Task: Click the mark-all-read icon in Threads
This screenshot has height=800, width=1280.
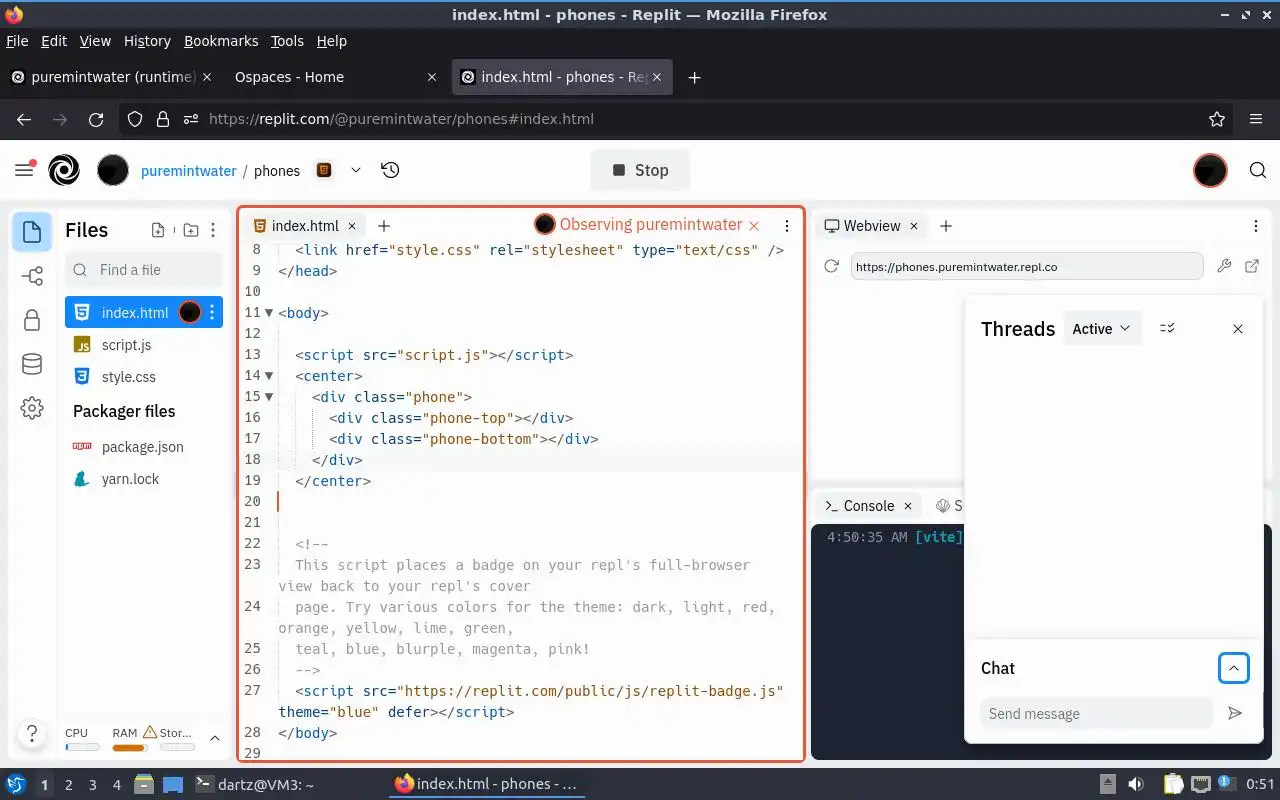Action: coord(1167,328)
